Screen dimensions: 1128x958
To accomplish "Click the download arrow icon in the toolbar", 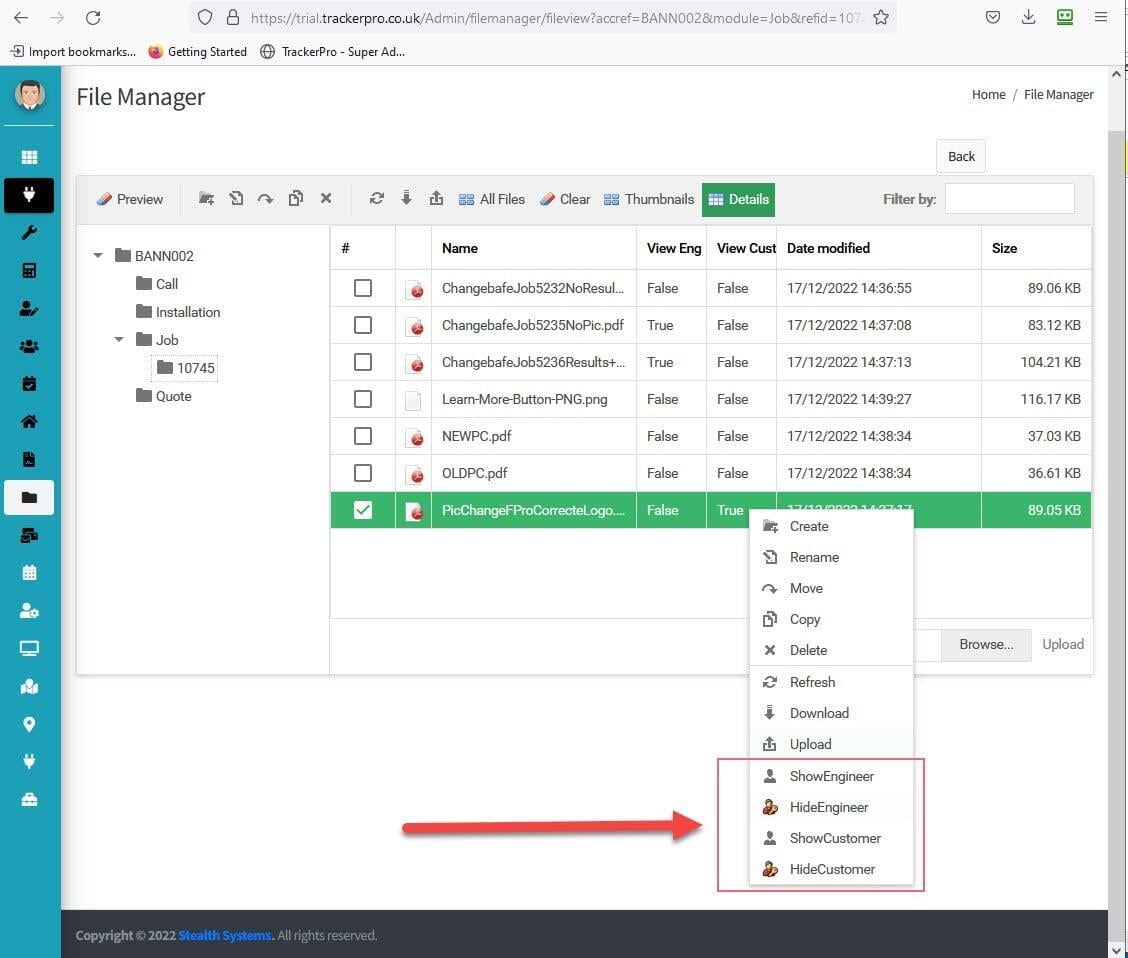I will pyautogui.click(x=406, y=199).
